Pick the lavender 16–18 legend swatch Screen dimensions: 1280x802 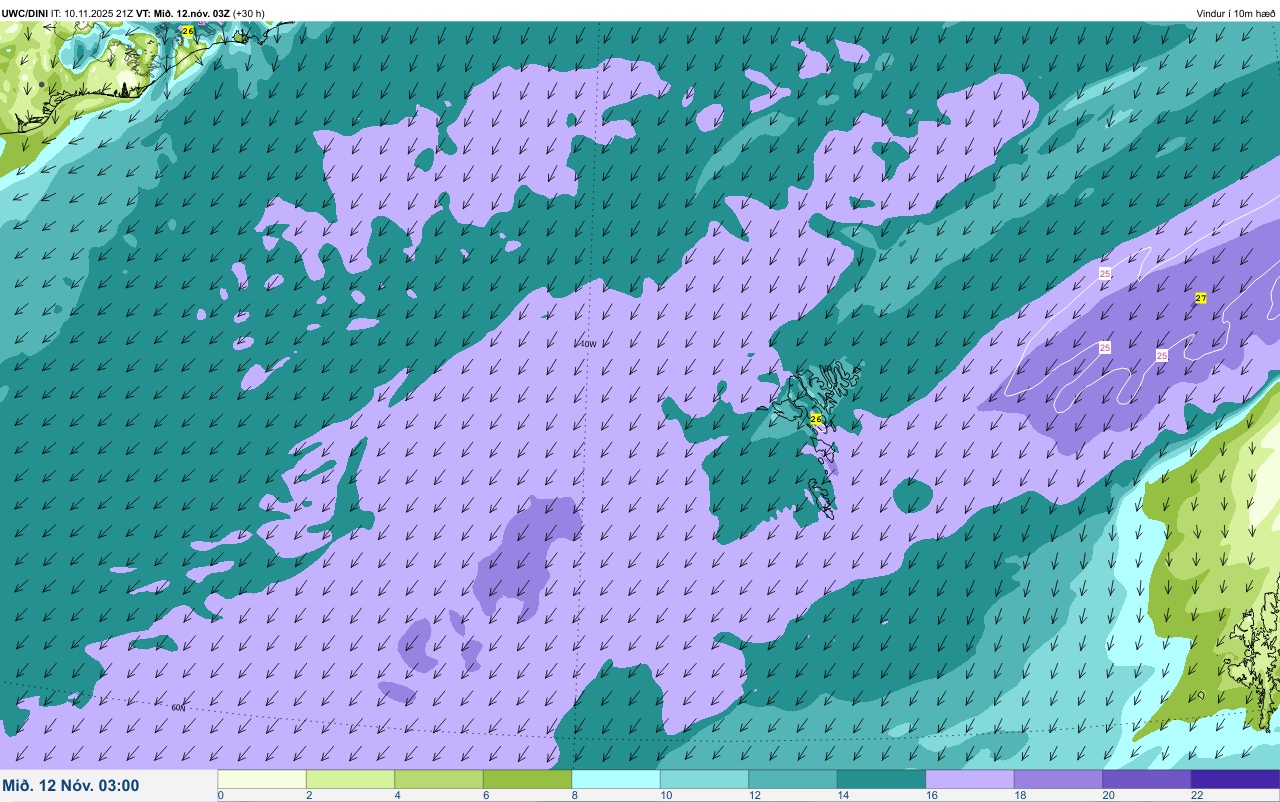(x=970, y=779)
